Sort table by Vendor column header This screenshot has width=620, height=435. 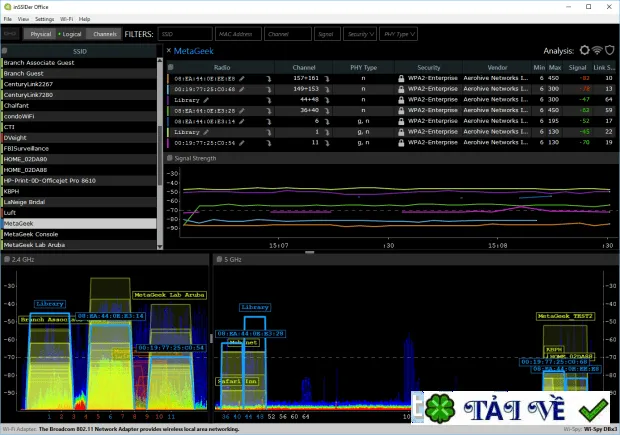[497, 68]
